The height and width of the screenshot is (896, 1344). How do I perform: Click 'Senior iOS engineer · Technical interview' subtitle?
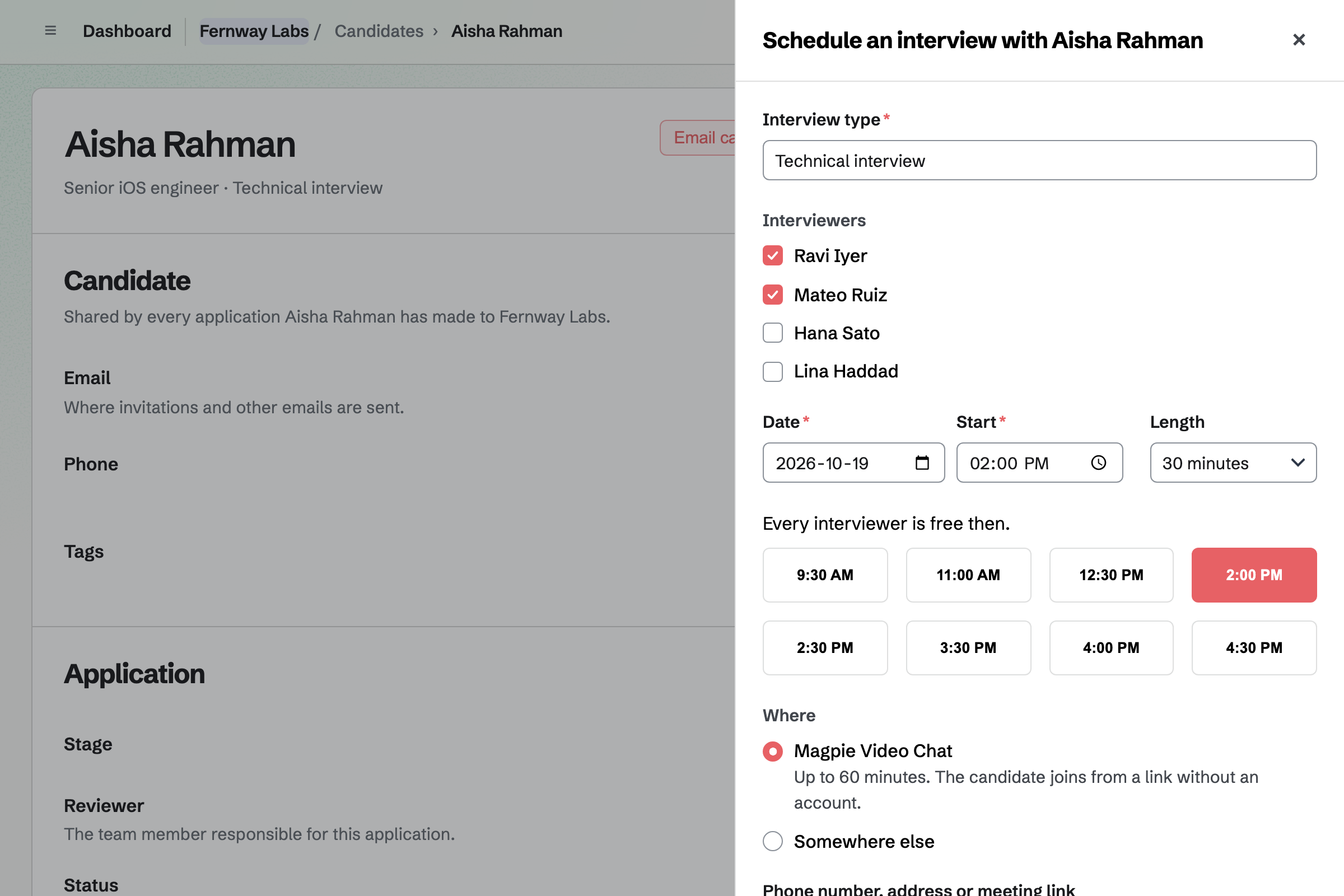(223, 188)
